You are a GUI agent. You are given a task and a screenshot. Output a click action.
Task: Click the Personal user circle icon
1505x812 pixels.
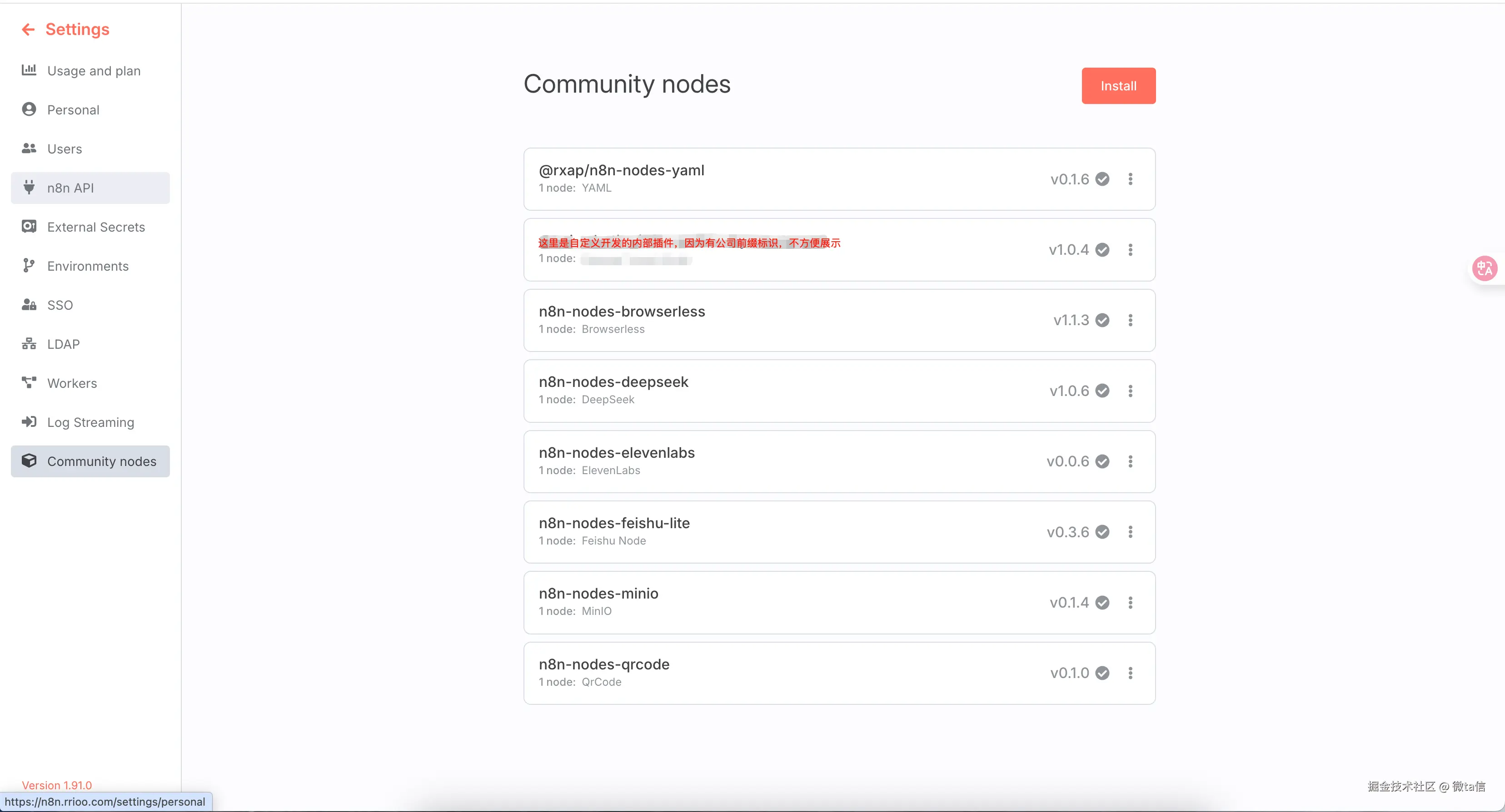coord(29,109)
